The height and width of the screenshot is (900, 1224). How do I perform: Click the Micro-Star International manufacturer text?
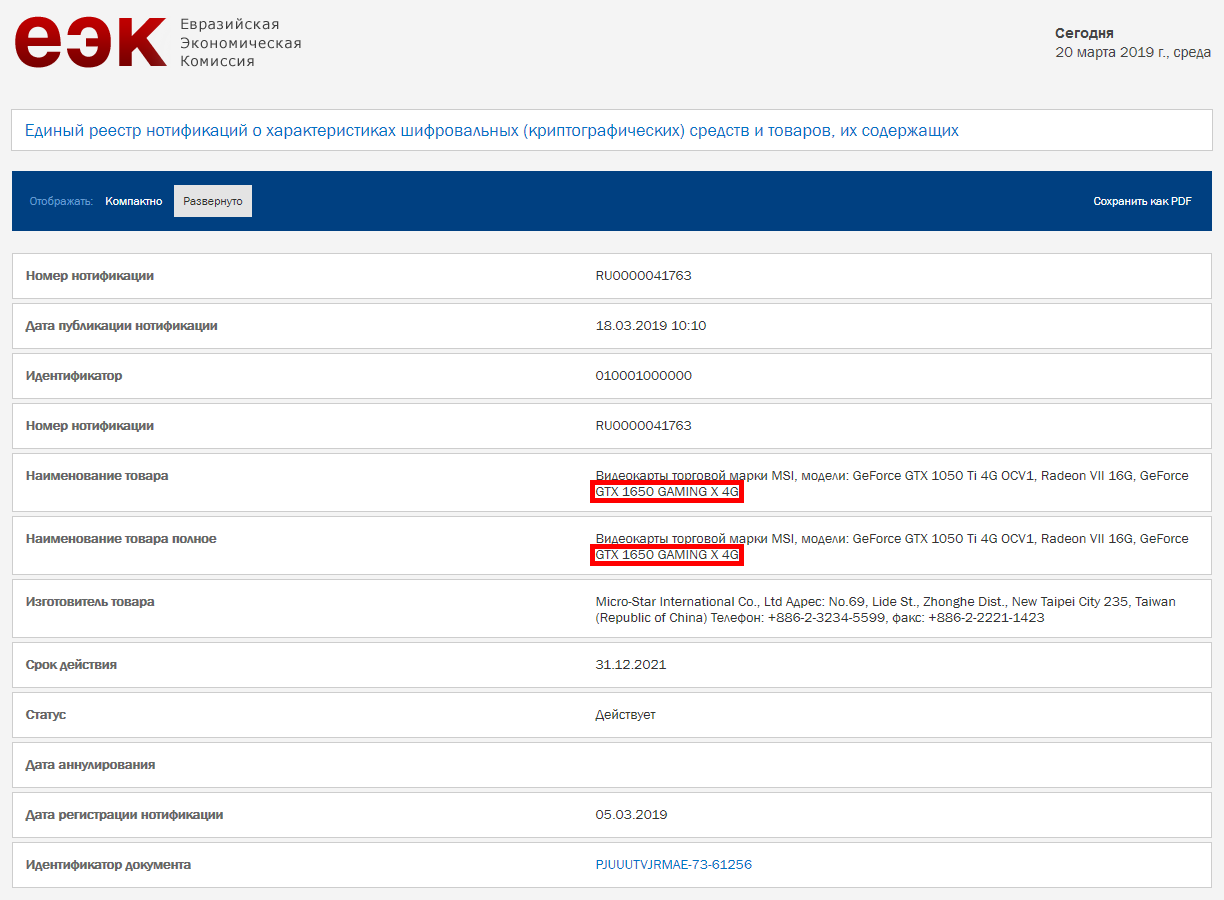coord(885,610)
